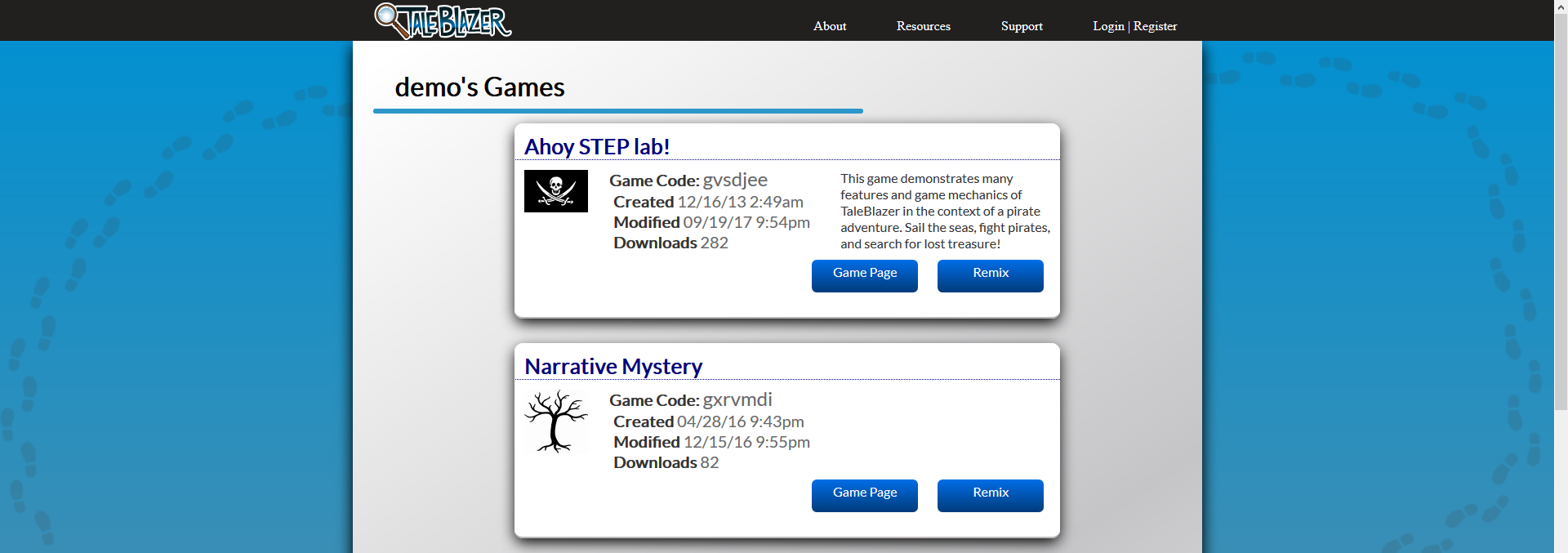Open the Resources menu
1568x553 pixels.
[x=924, y=26]
